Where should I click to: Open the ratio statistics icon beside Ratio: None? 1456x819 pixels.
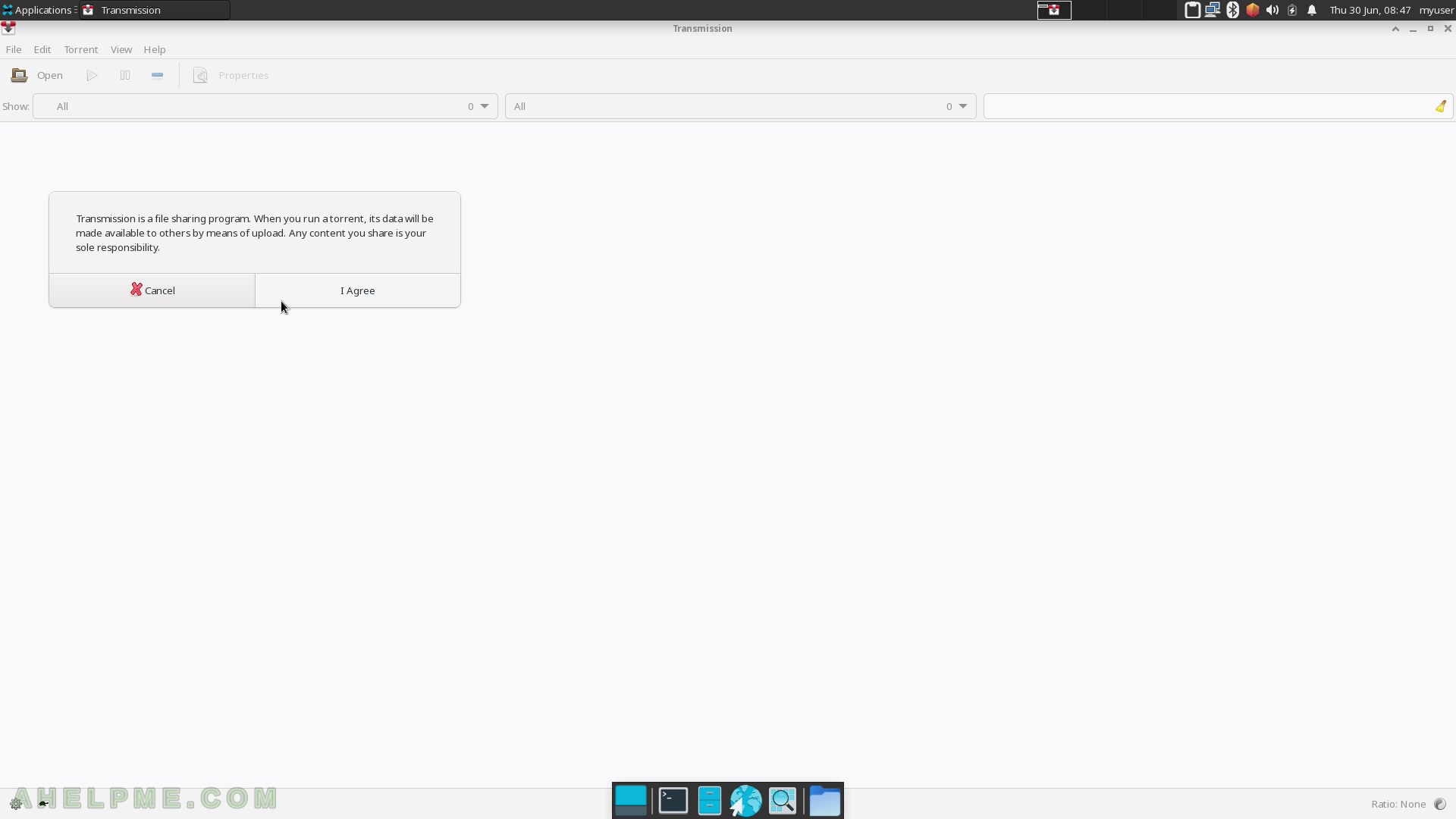[x=1440, y=804]
